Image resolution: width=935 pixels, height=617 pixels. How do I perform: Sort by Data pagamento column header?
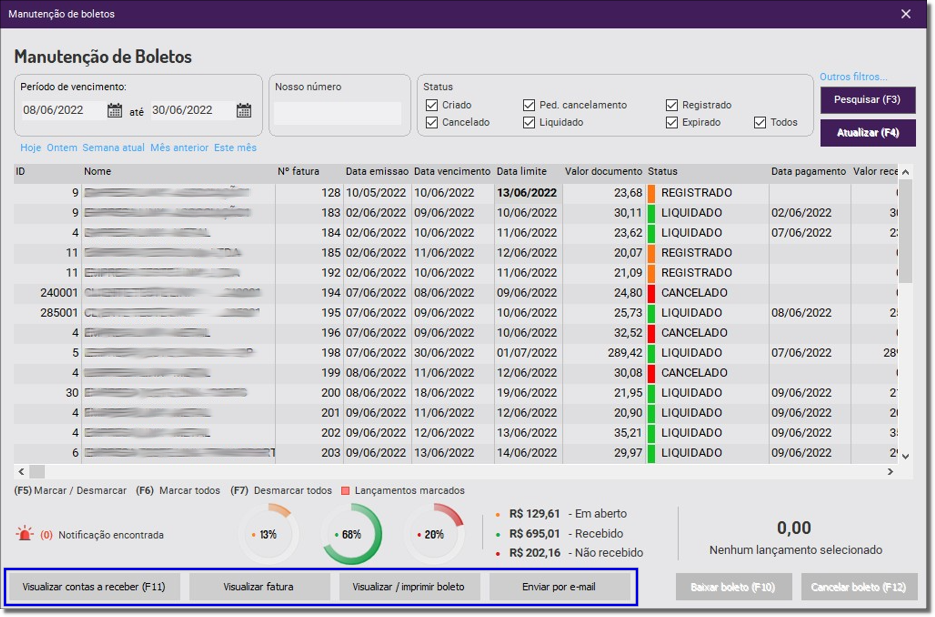pyautogui.click(x=809, y=172)
